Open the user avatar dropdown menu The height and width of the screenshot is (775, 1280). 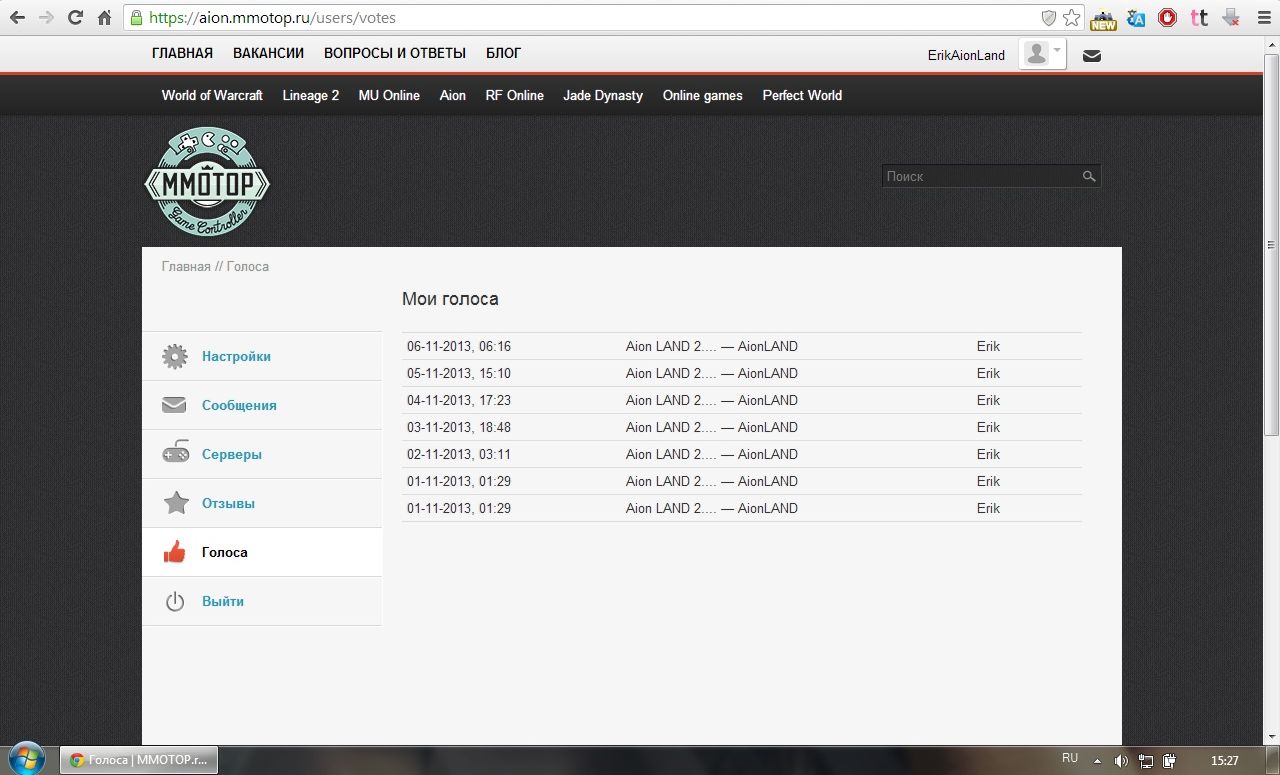click(1042, 55)
